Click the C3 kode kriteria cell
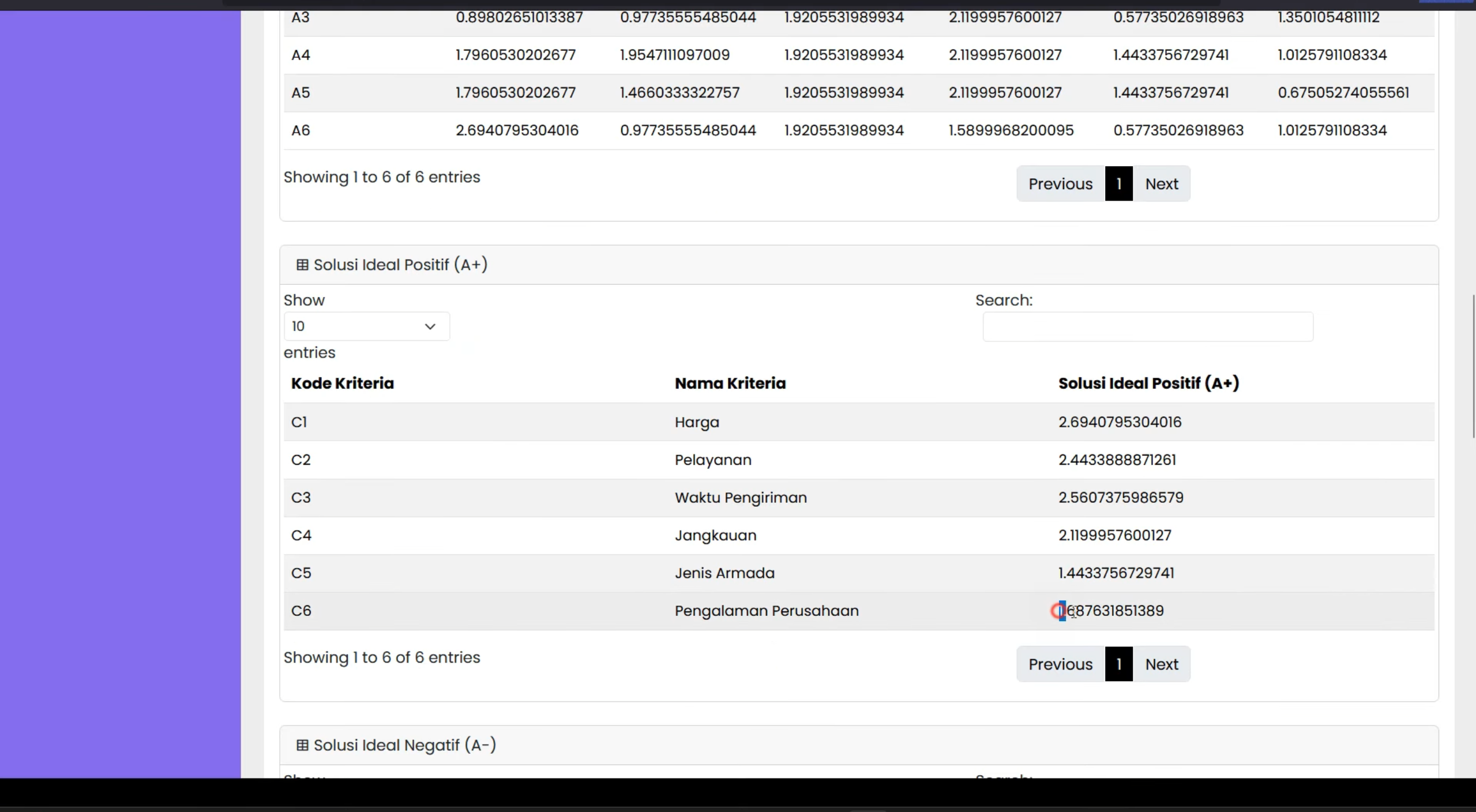The height and width of the screenshot is (812, 1476). (301, 498)
